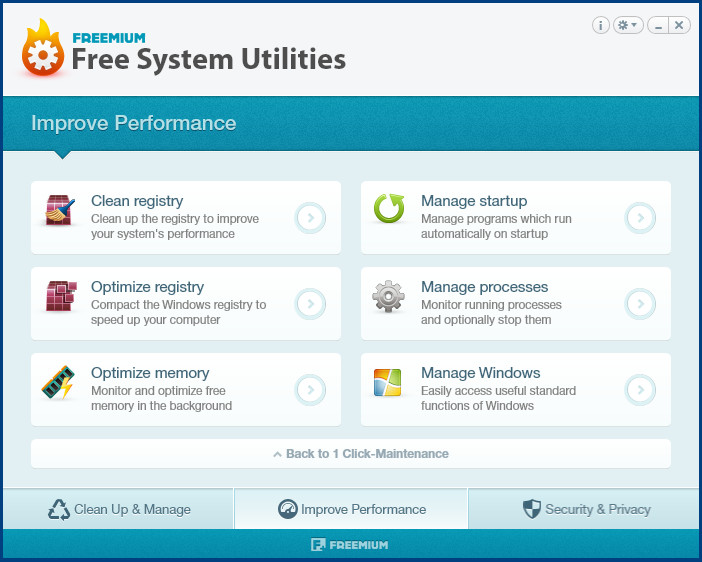
Task: Click the shield icon on Security tab
Action: [x=532, y=509]
